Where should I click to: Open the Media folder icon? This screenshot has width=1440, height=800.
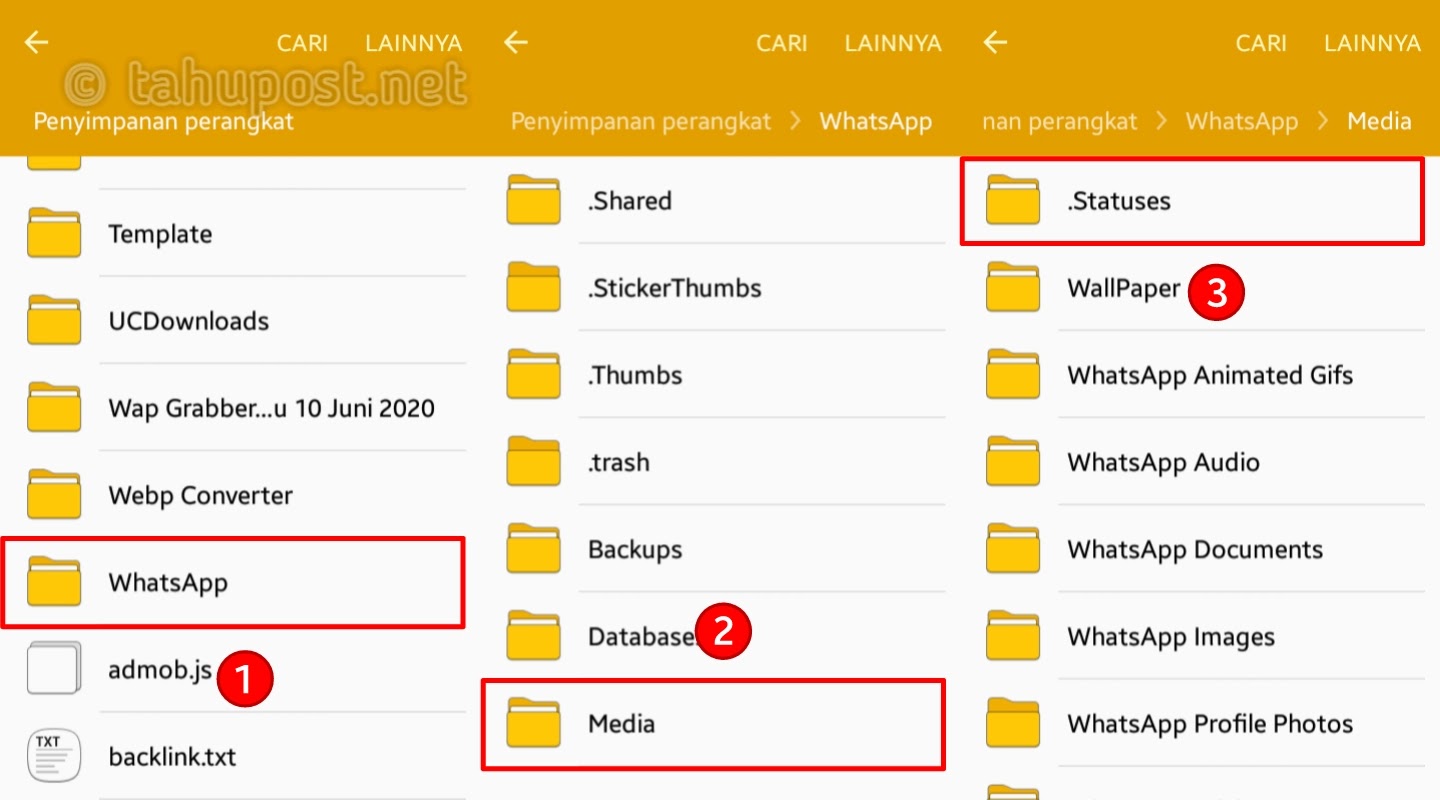pos(533,722)
